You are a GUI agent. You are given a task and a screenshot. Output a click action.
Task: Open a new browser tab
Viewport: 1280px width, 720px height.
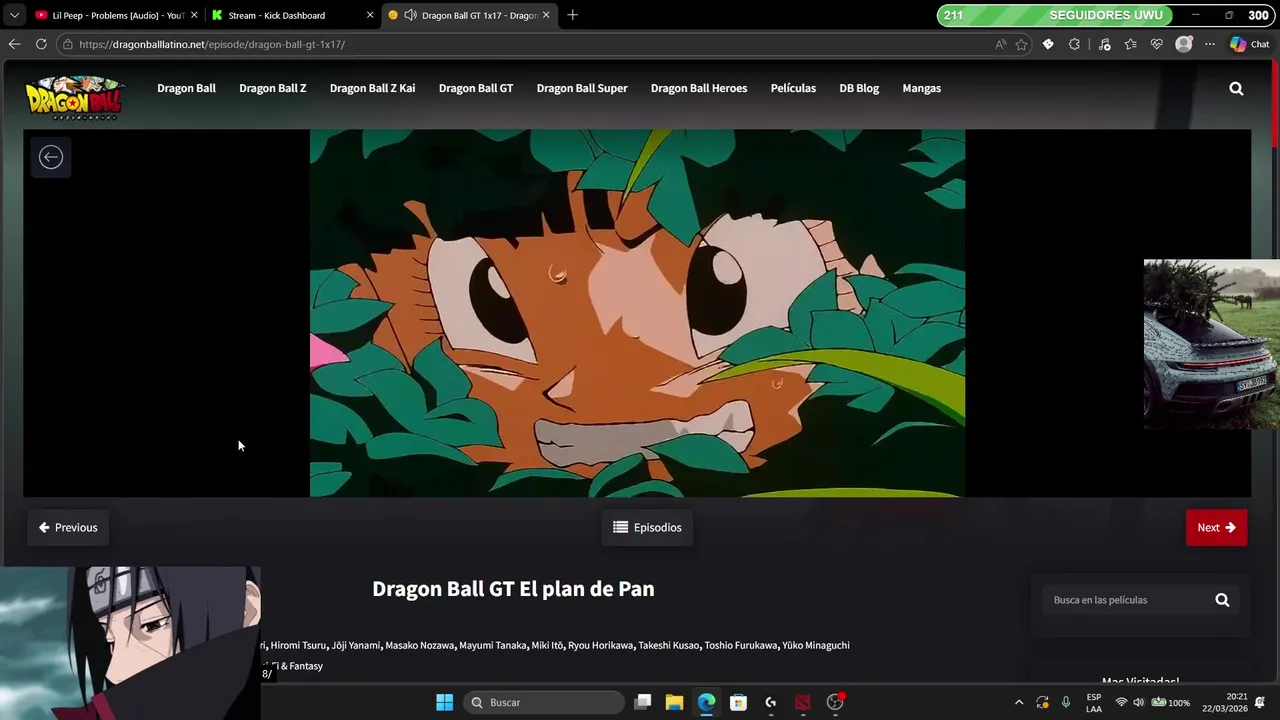572,15
